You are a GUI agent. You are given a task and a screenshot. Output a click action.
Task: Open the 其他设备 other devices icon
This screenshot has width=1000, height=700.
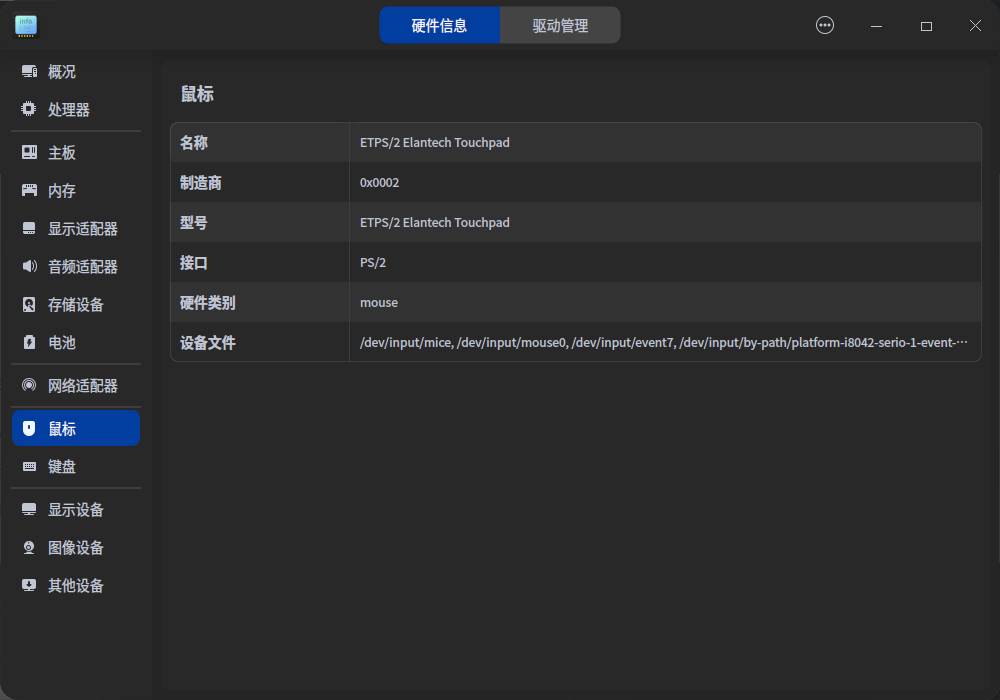(29, 585)
